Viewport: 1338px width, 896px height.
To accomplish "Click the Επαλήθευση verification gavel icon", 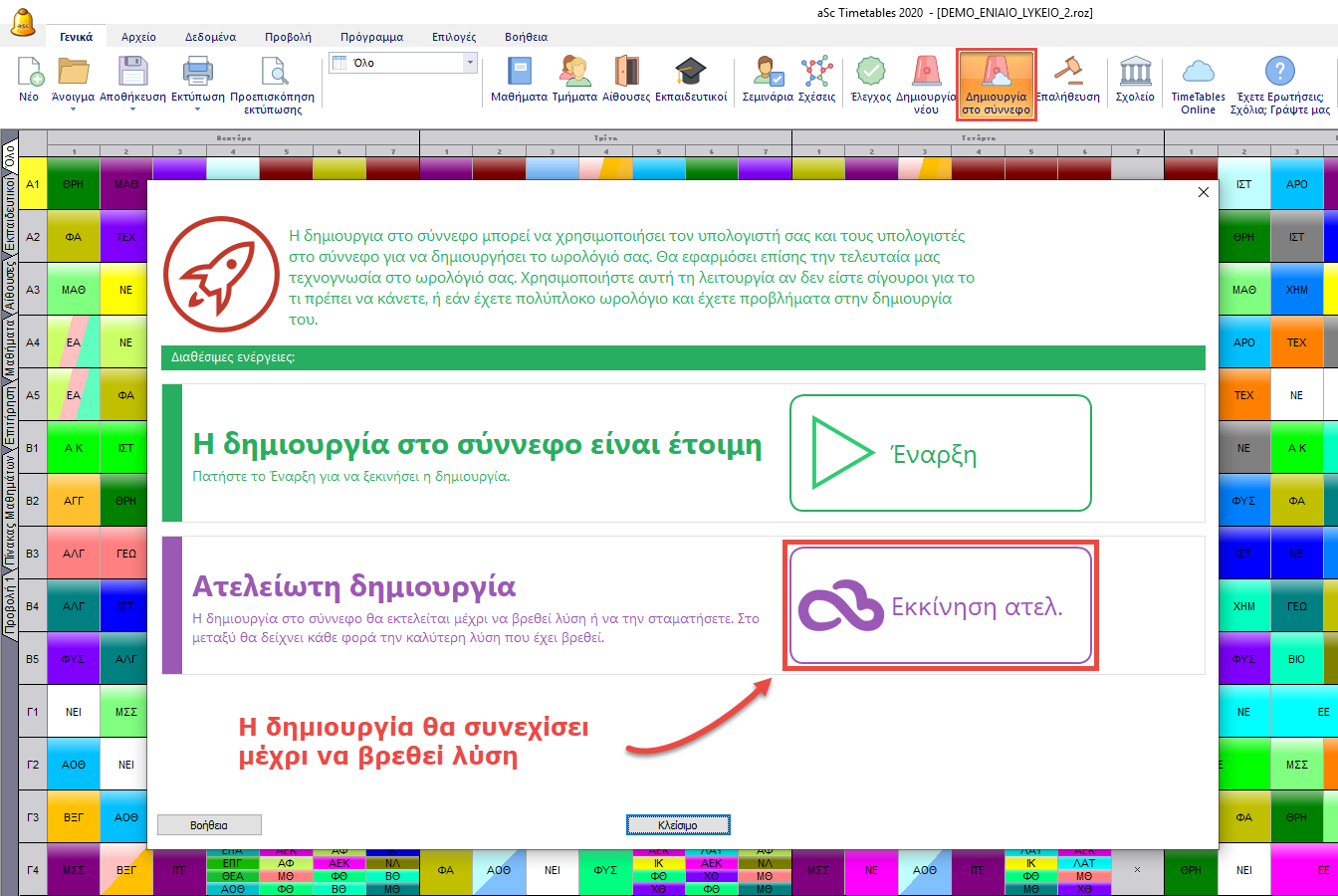I will 1067,74.
